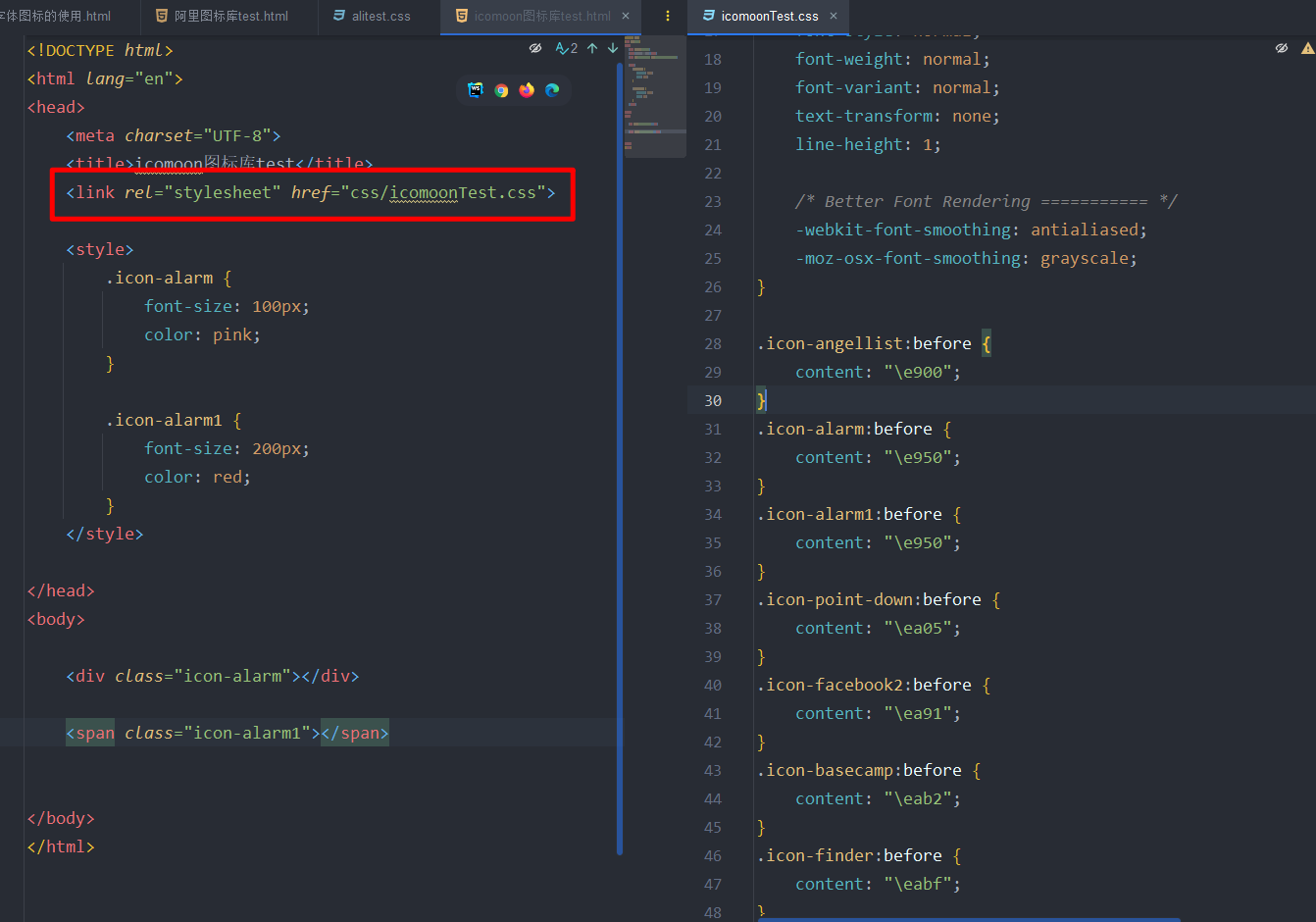Click line-height: 1 declaration
Screen dimensions: 1316x922
coord(869,144)
